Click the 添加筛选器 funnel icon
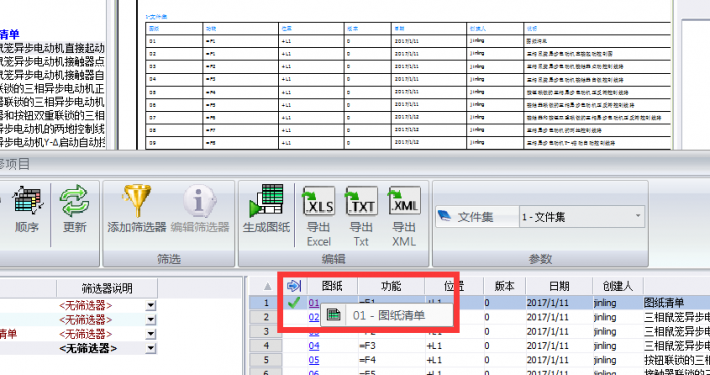Image resolution: width=710 pixels, height=375 pixels. (137, 201)
